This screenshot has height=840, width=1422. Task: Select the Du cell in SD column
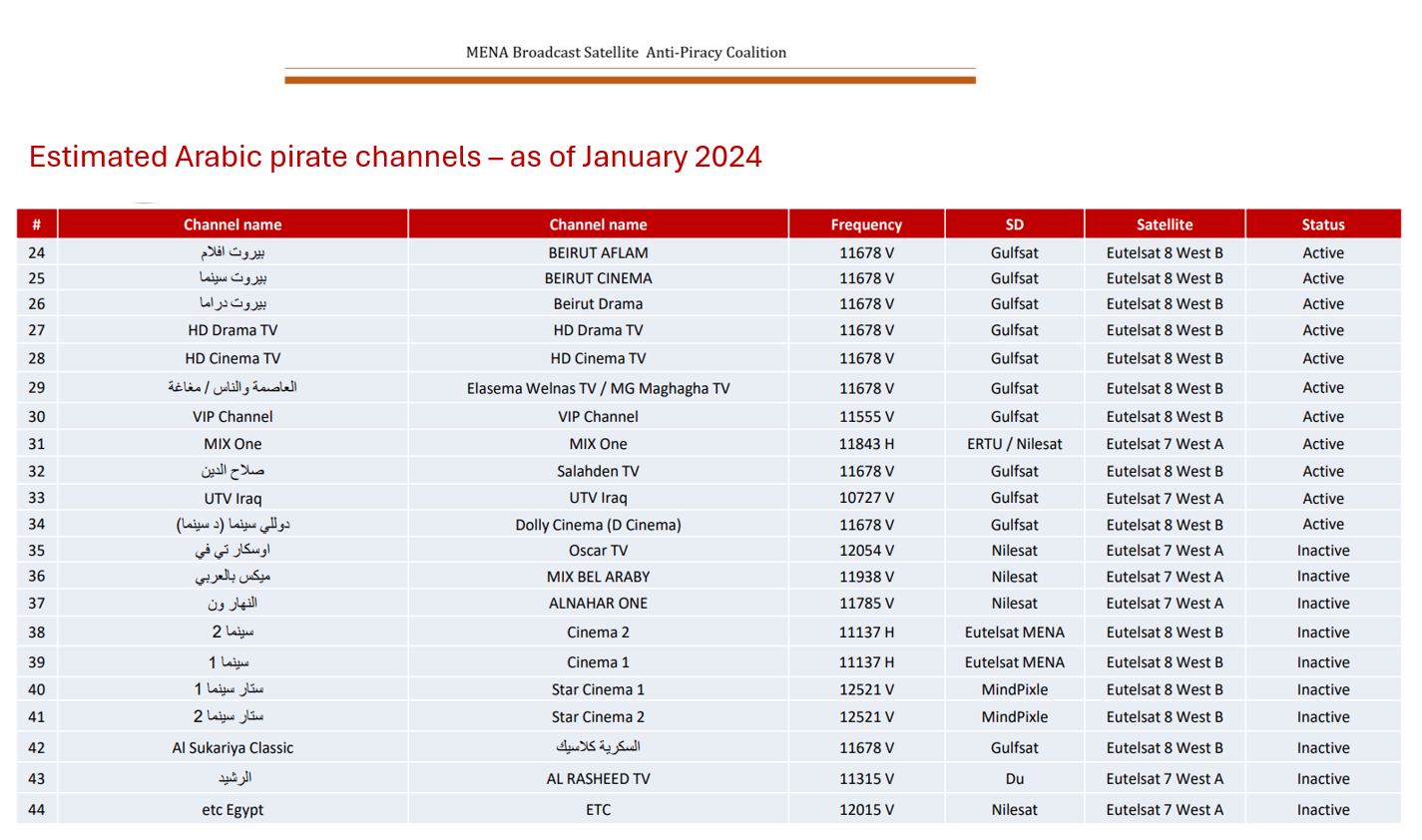pyautogui.click(x=1014, y=779)
